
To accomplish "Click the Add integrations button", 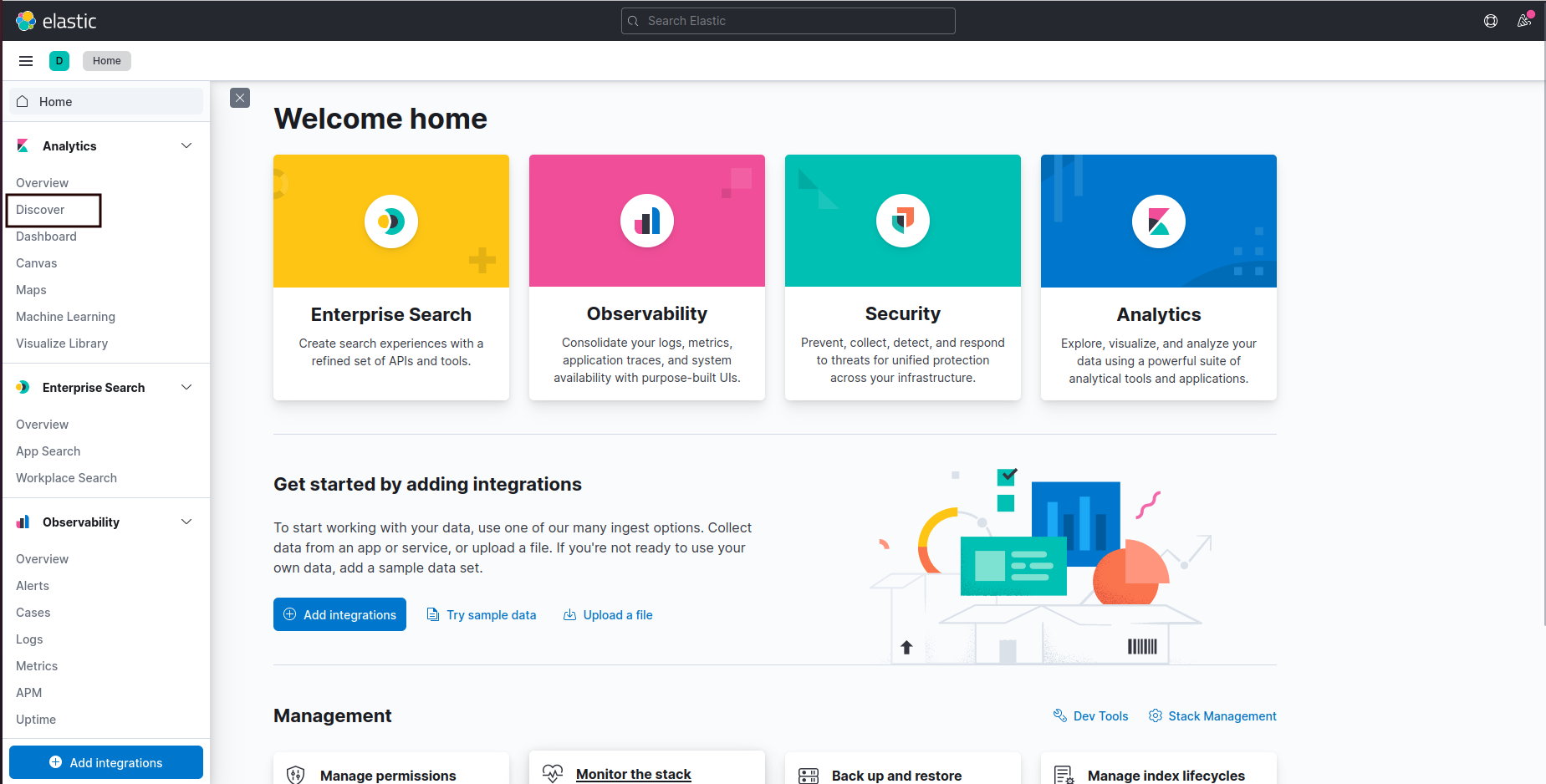I will pos(339,614).
